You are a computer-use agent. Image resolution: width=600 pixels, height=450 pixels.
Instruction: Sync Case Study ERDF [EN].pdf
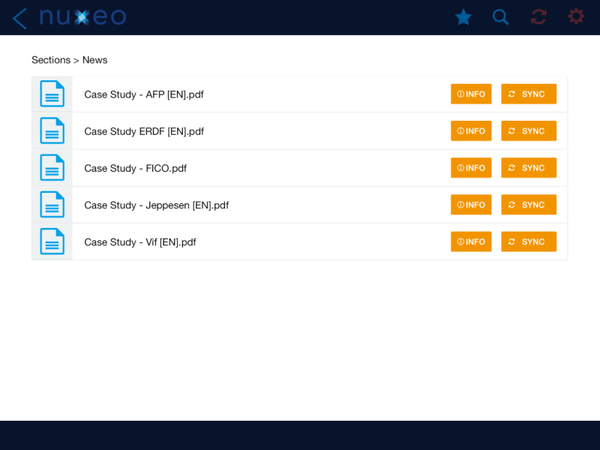click(x=528, y=131)
